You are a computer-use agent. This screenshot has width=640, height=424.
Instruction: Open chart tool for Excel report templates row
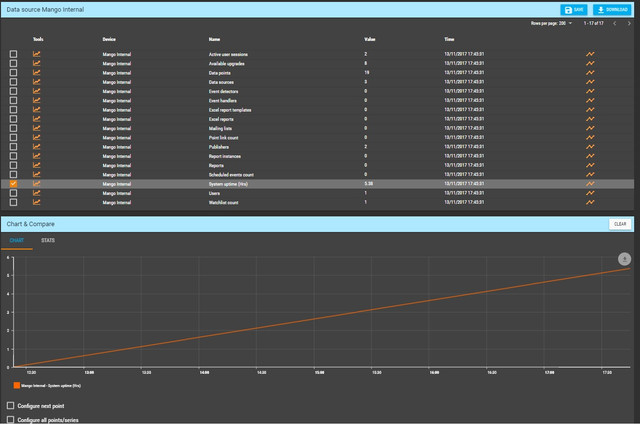tap(36, 109)
